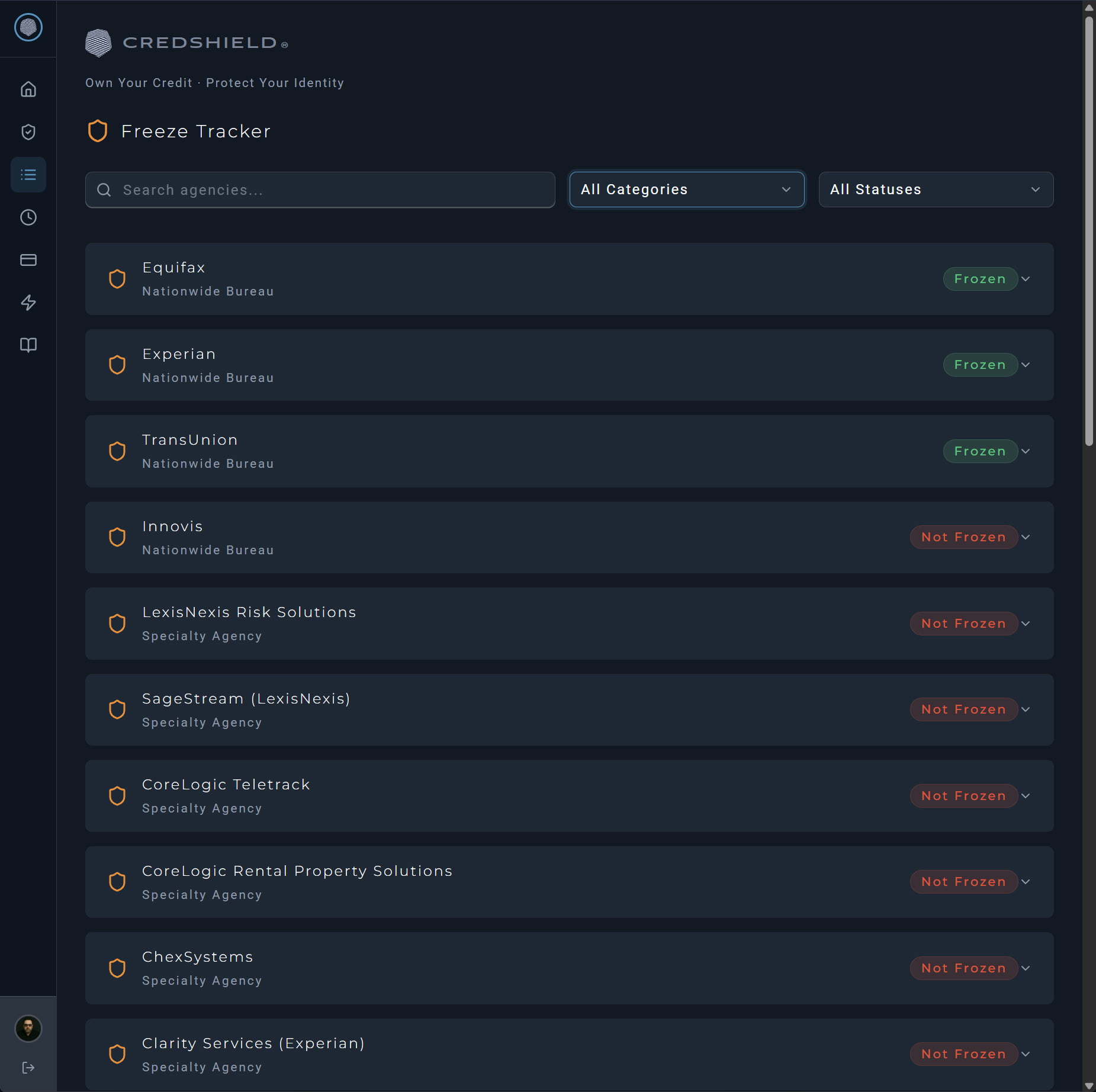1096x1092 pixels.
Task: Open the credit card sidebar icon
Action: coord(28,260)
